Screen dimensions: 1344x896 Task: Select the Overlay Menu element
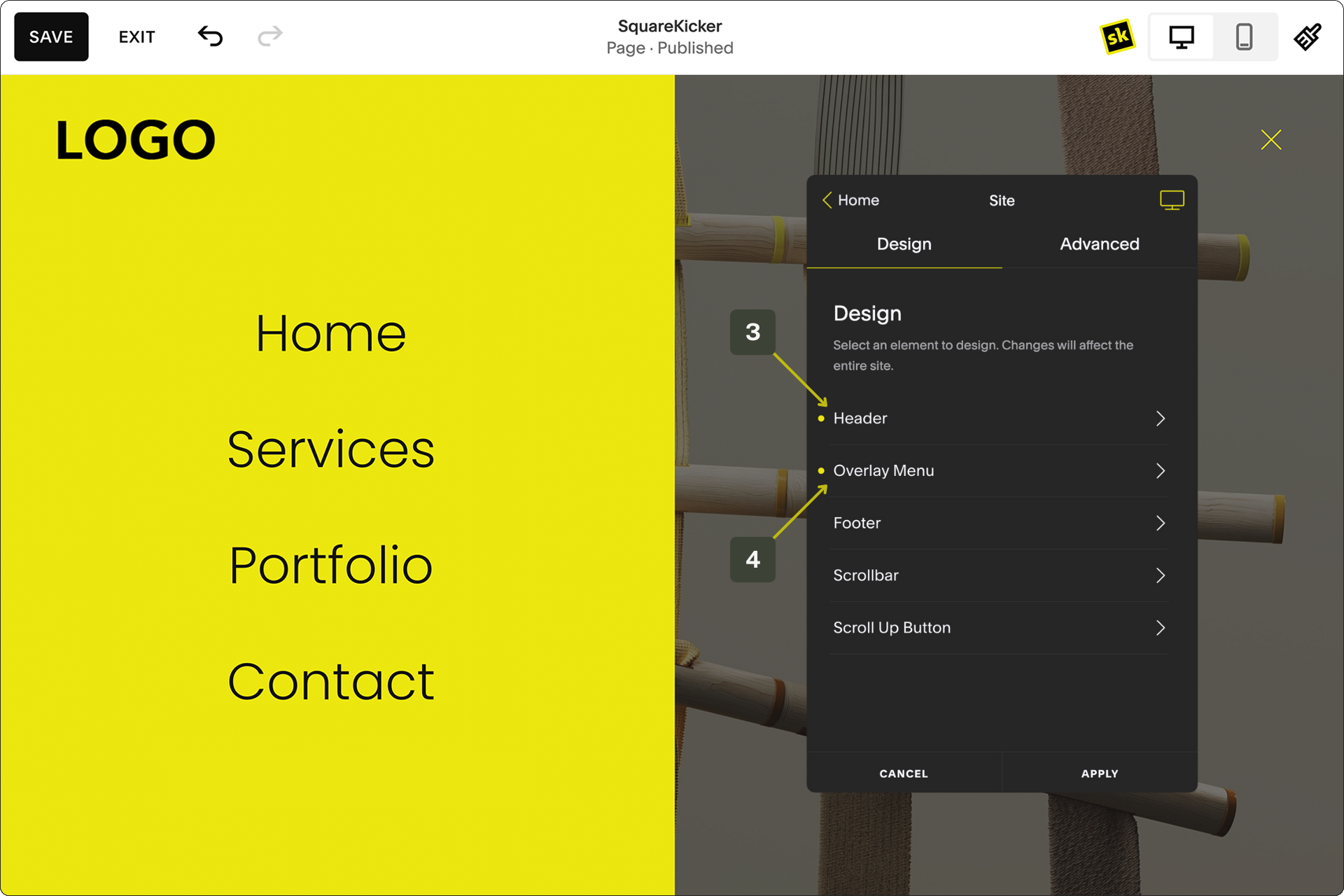click(998, 470)
